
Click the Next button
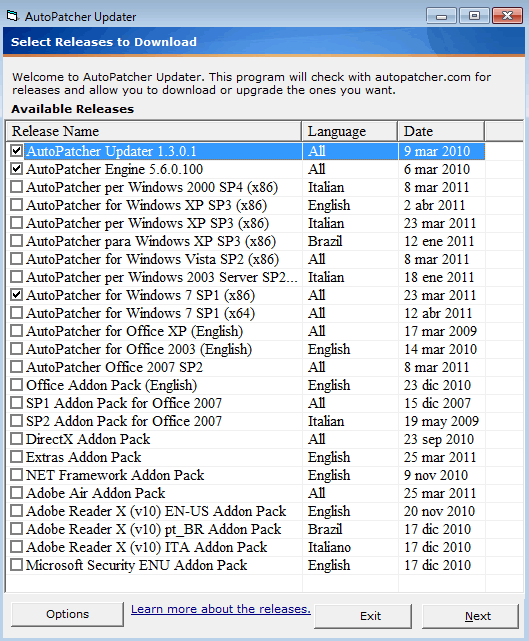471,616
